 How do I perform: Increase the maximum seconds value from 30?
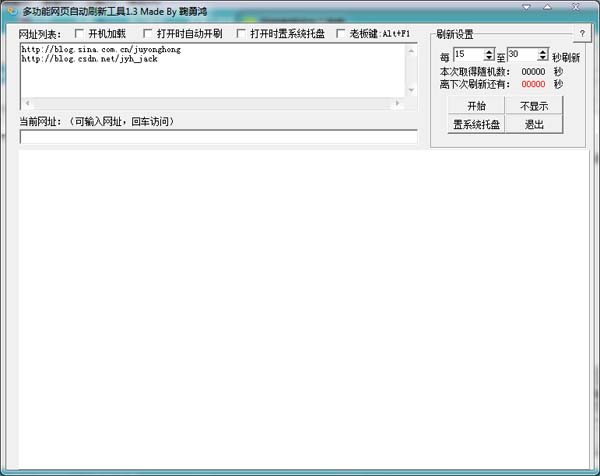(543, 52)
